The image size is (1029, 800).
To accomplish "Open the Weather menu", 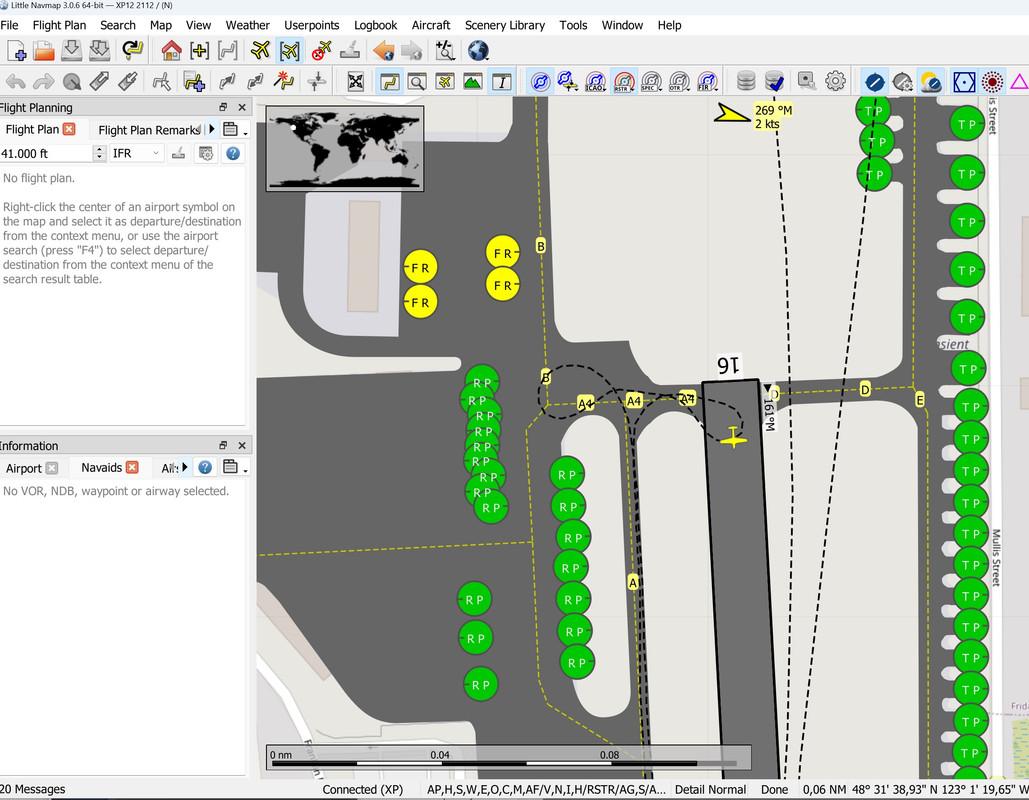I will 247,25.
